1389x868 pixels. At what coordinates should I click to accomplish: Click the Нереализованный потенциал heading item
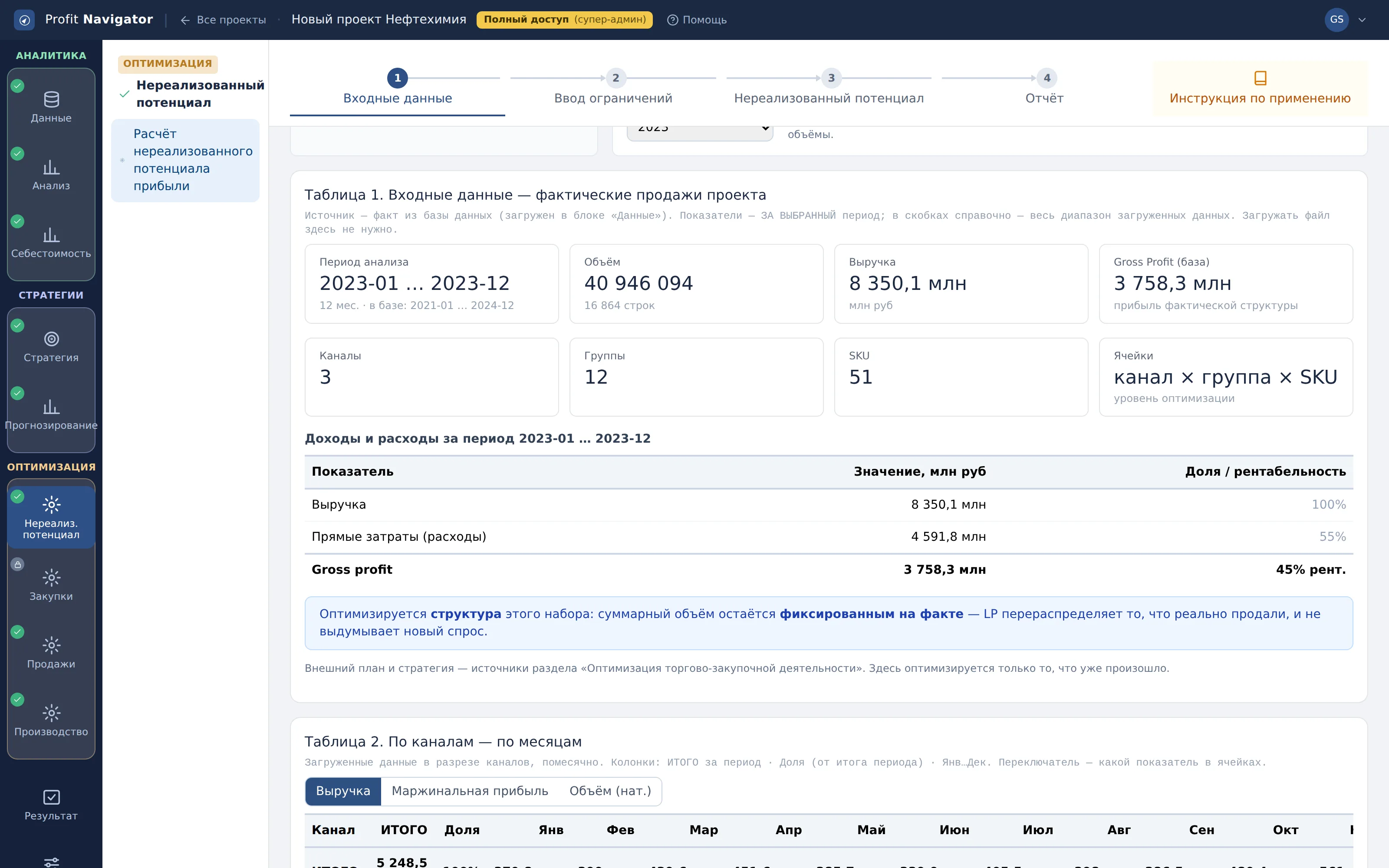(x=192, y=94)
